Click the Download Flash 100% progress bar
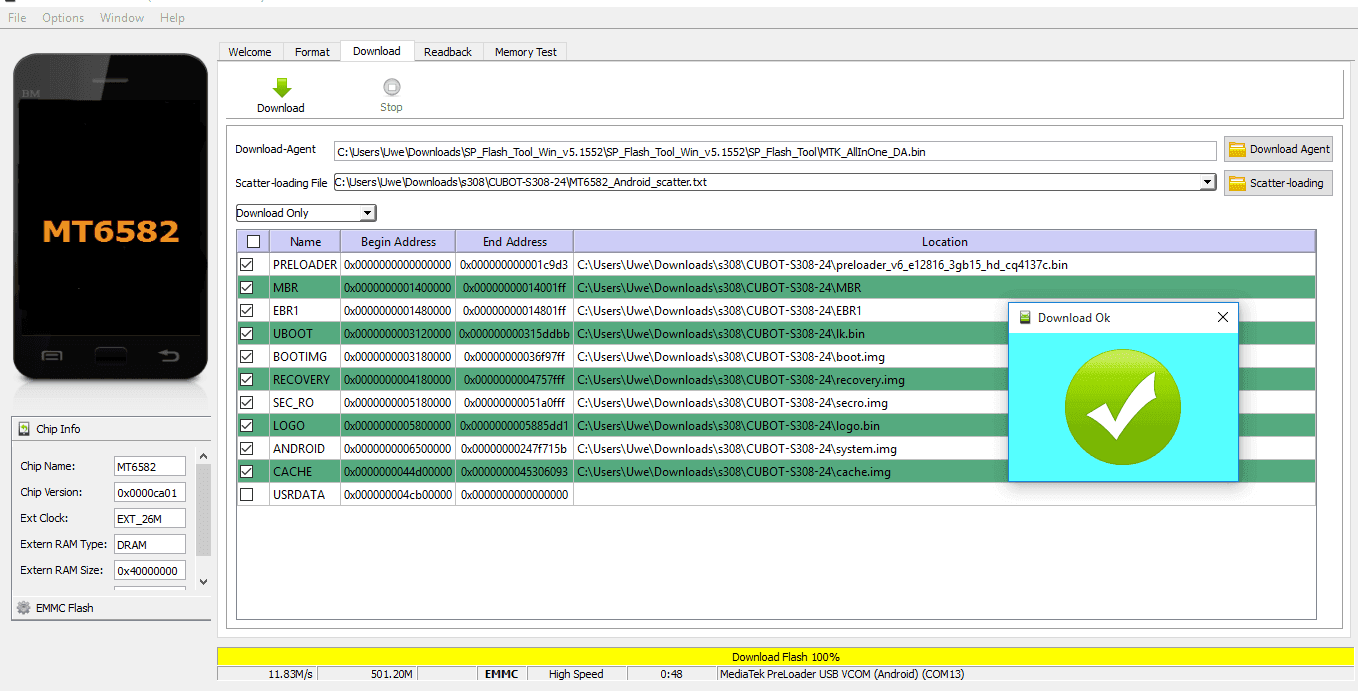This screenshot has width=1358, height=691. click(785, 657)
